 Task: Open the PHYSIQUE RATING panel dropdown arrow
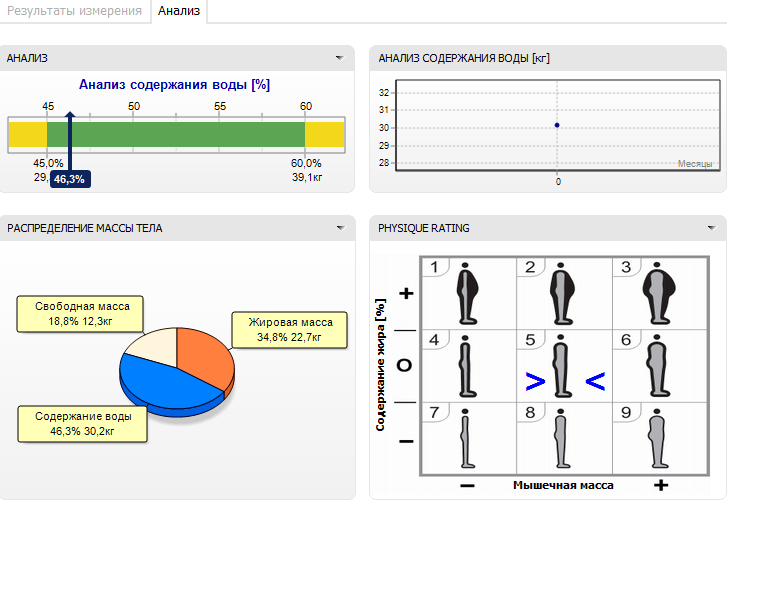pos(711,228)
